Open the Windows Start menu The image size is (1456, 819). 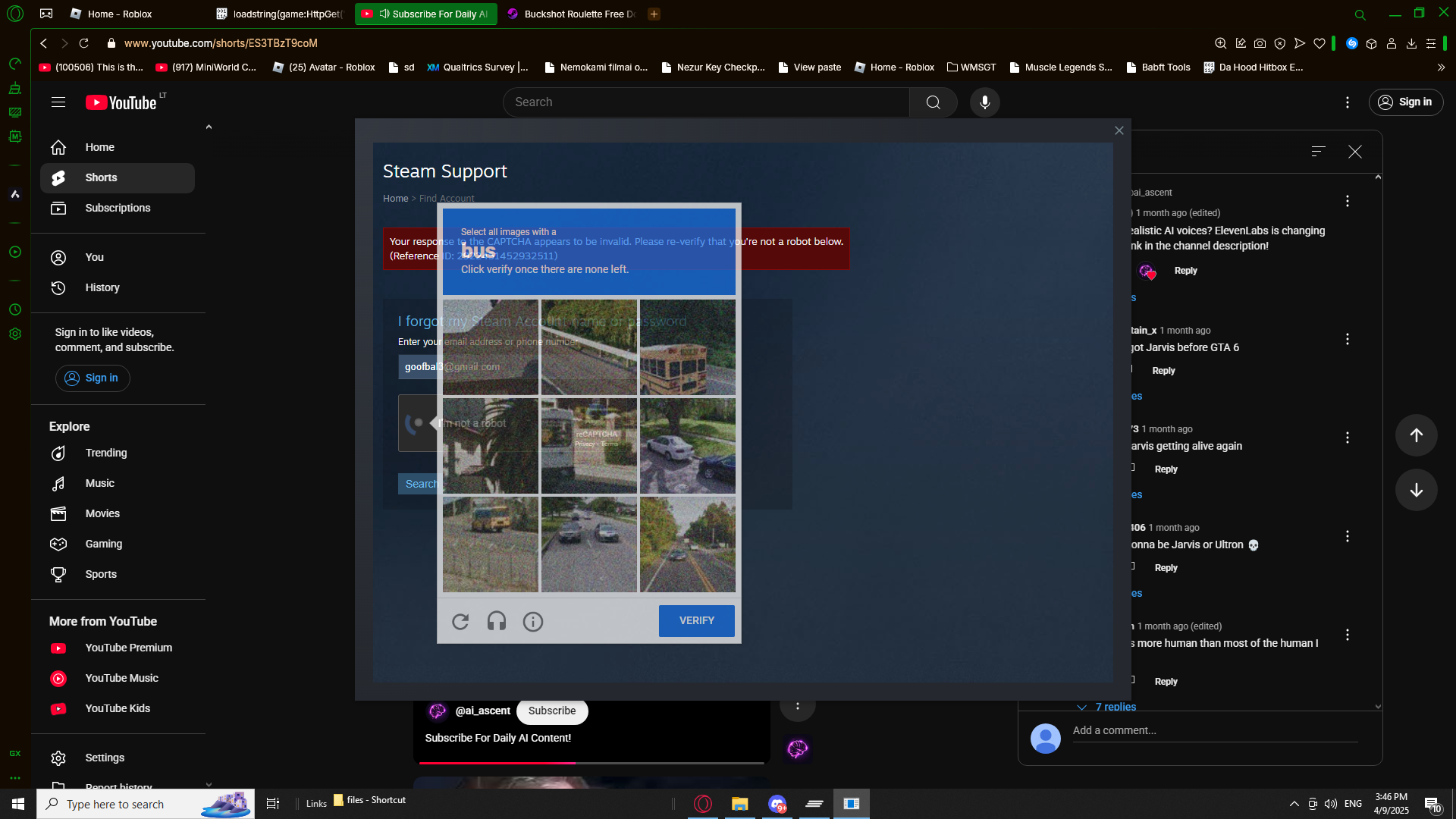pyautogui.click(x=18, y=804)
